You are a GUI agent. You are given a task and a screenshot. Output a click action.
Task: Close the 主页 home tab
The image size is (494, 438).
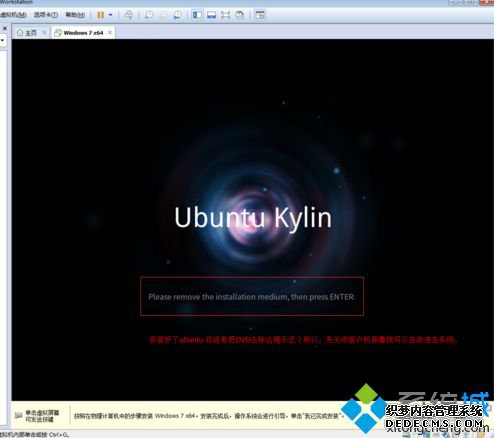44,33
